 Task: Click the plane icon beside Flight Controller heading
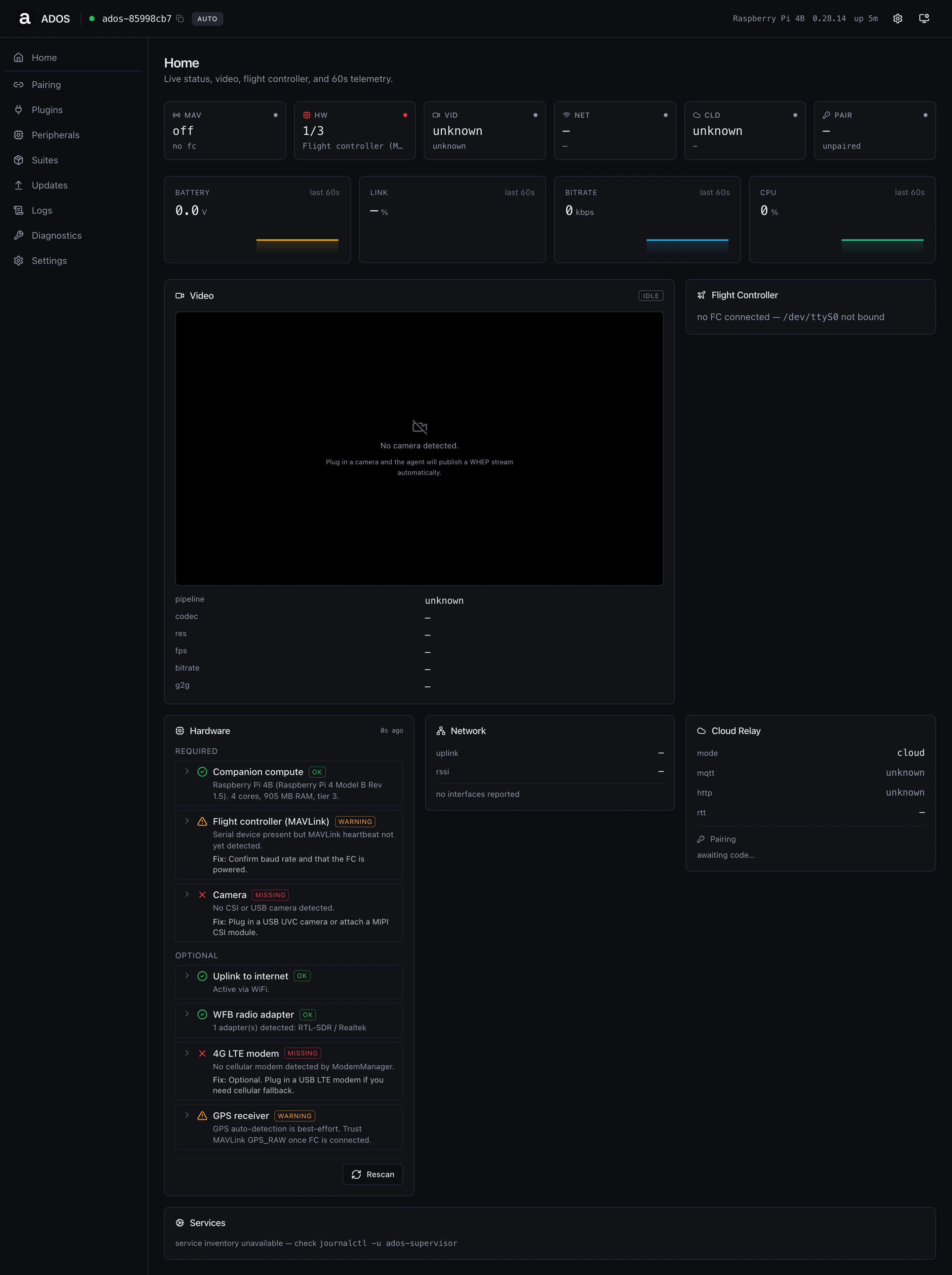click(701, 295)
